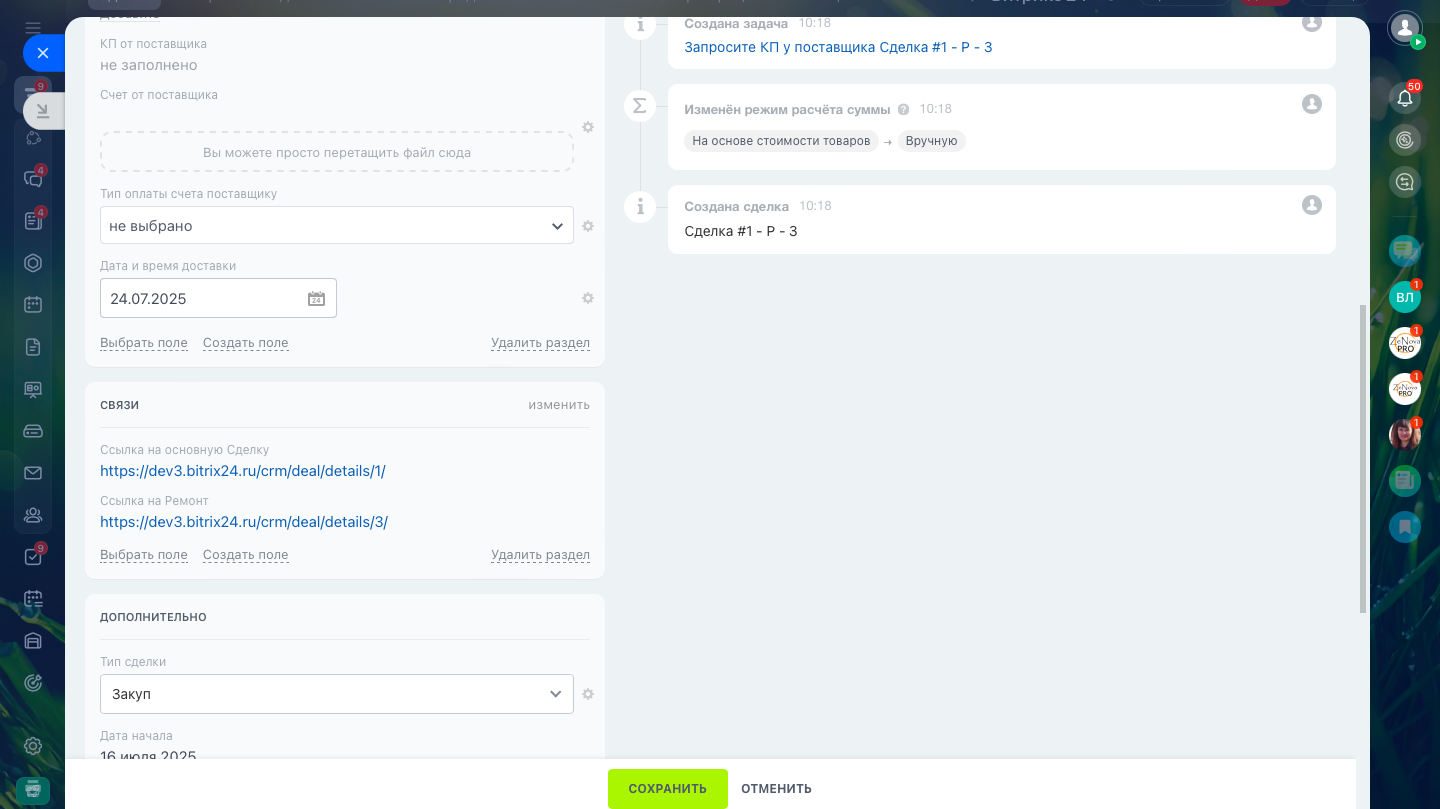The image size is (1440, 809).
Task: Open the woman's photo chat avatar
Action: tap(1405, 435)
